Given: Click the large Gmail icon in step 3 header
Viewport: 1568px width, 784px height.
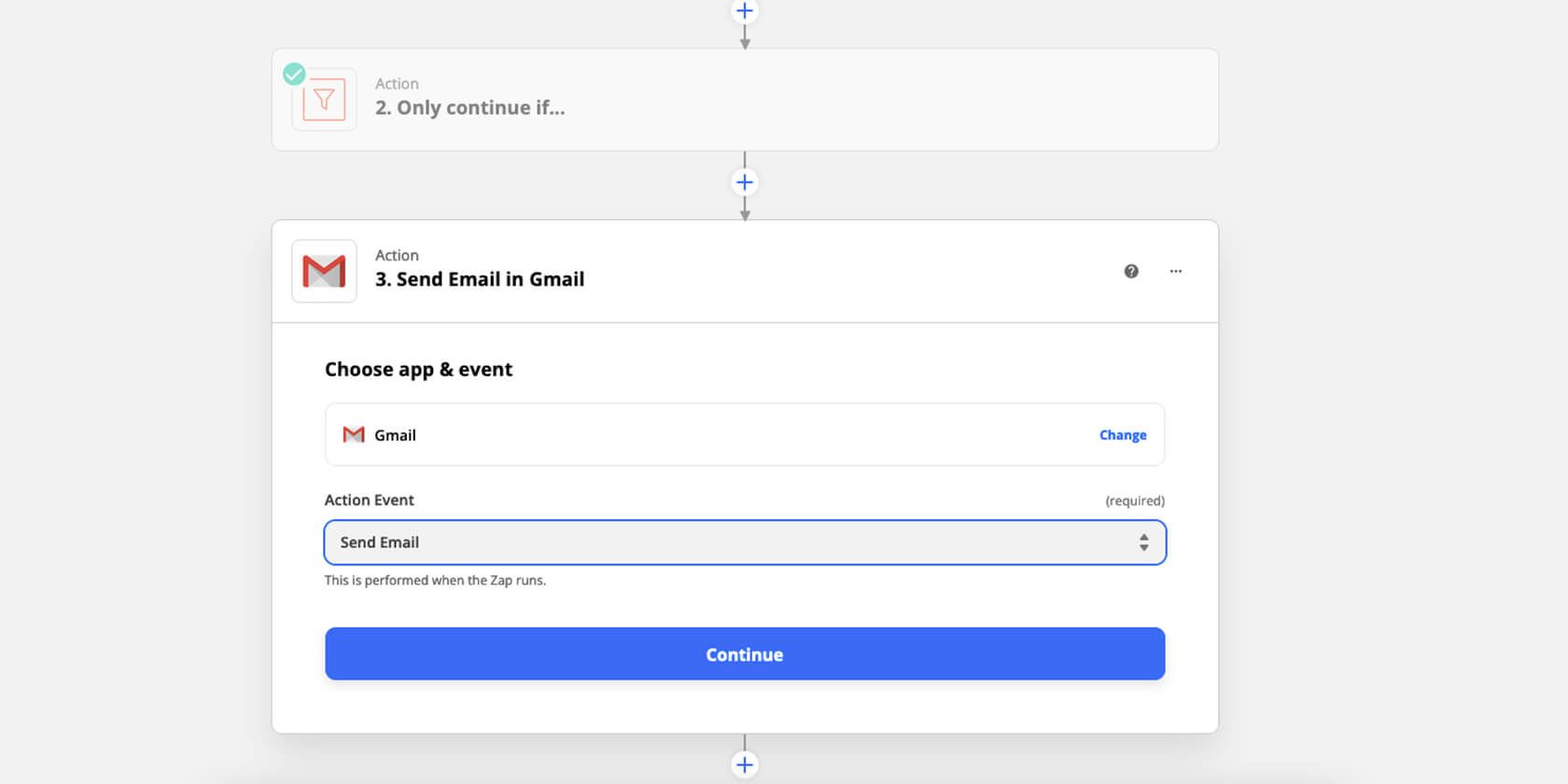Looking at the screenshot, I should (324, 271).
